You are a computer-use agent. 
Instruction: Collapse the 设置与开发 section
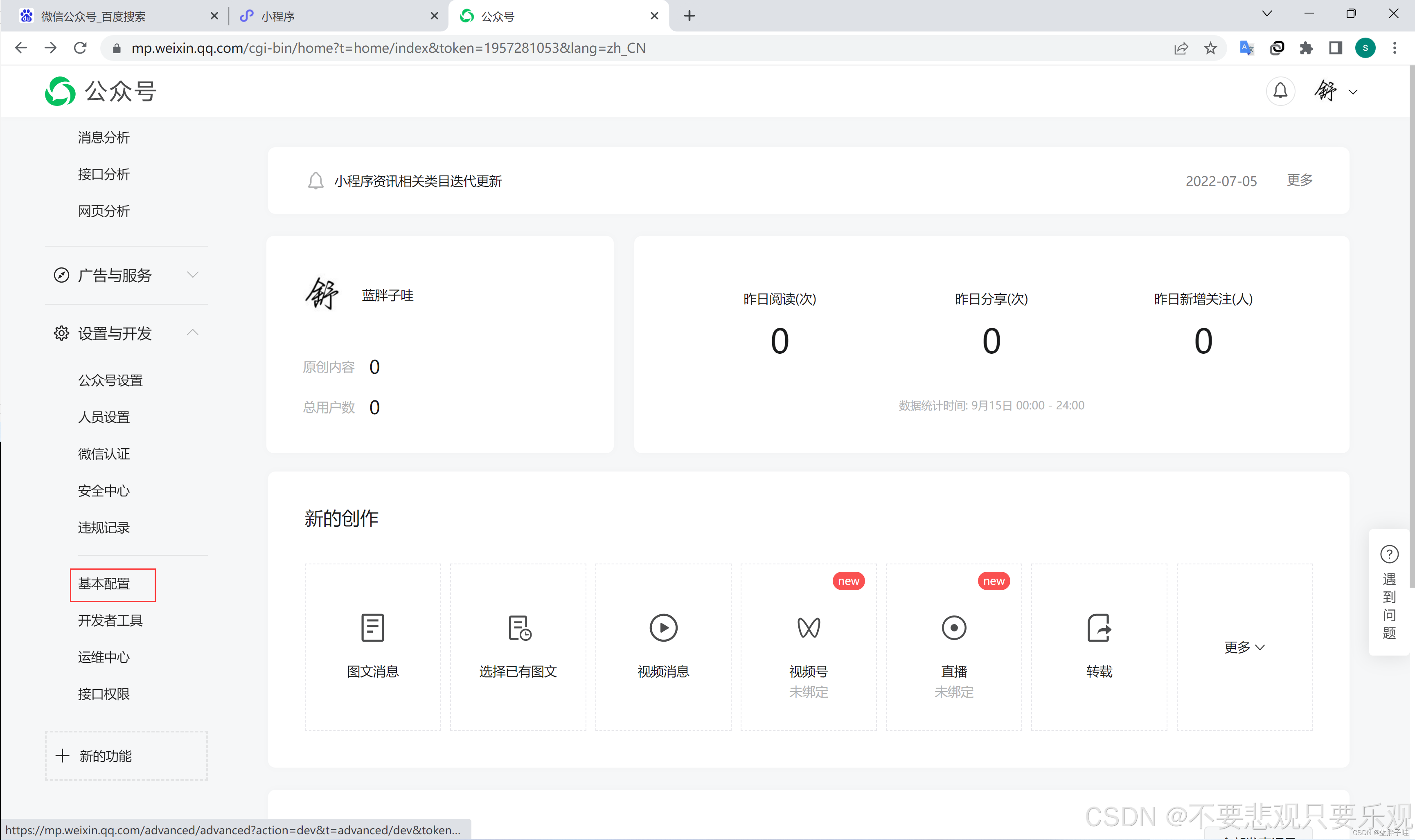[193, 332]
